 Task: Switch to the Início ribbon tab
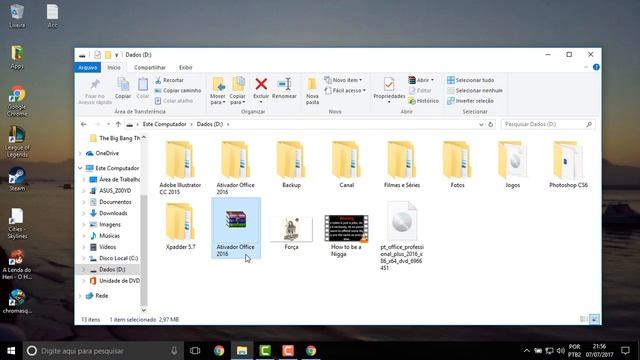(114, 67)
